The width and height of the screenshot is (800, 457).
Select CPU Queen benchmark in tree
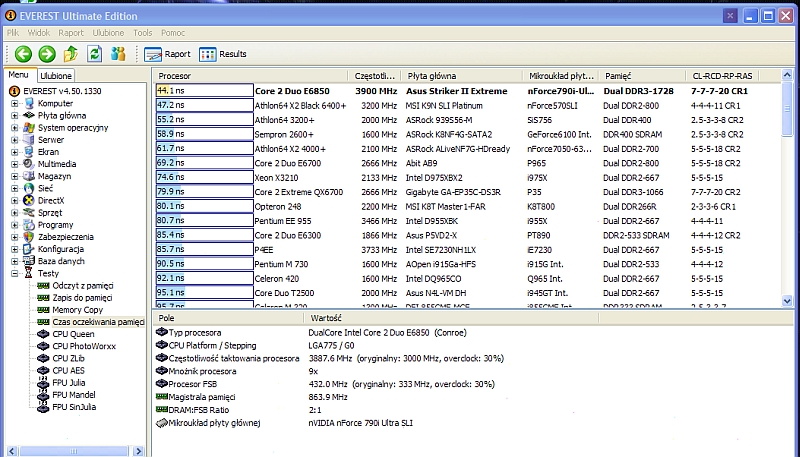click(x=72, y=334)
